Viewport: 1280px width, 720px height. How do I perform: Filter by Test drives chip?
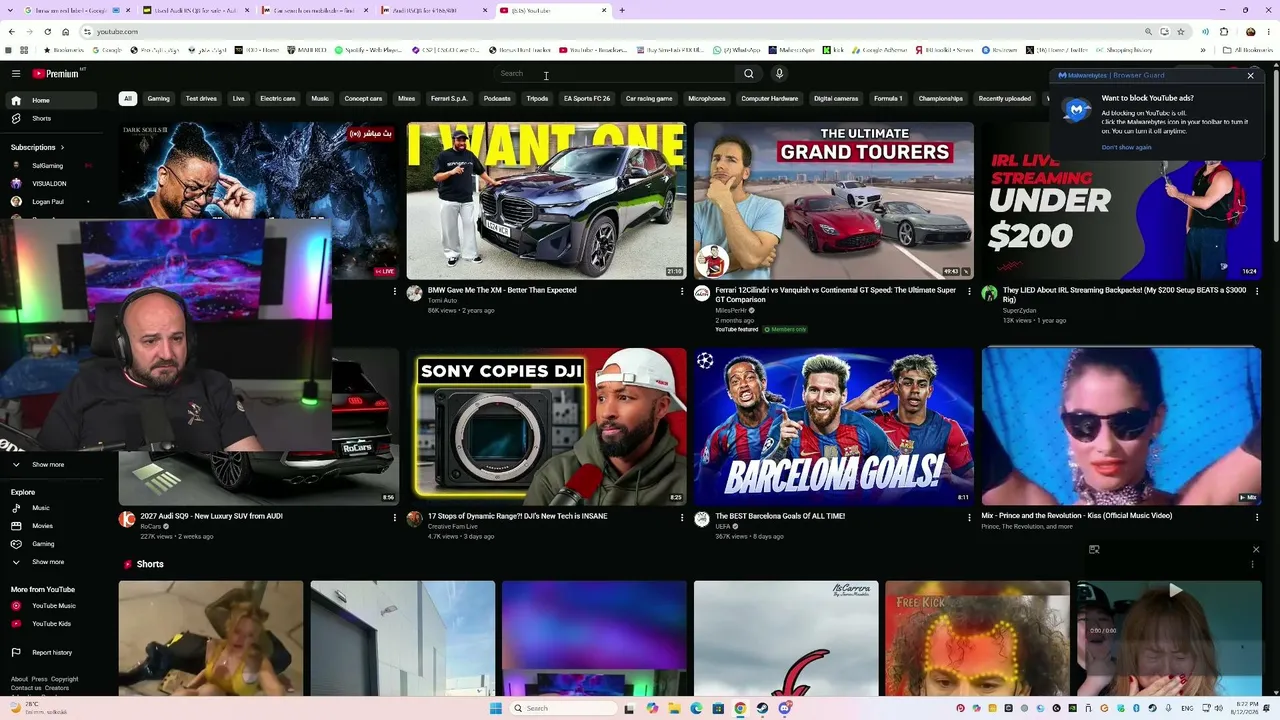pyautogui.click(x=201, y=99)
